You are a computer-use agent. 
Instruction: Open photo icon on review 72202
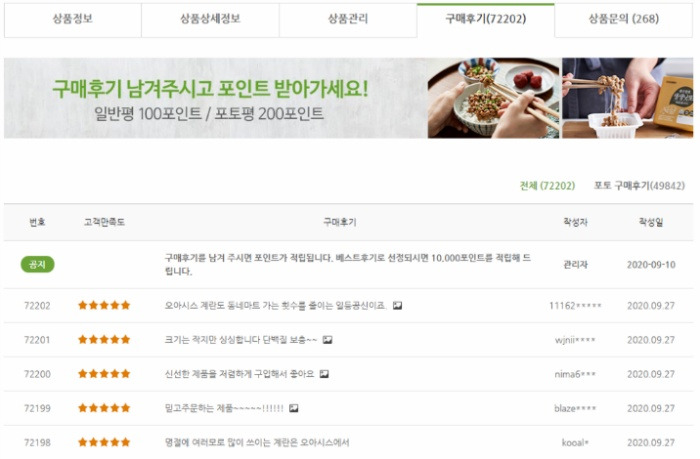[x=397, y=306]
